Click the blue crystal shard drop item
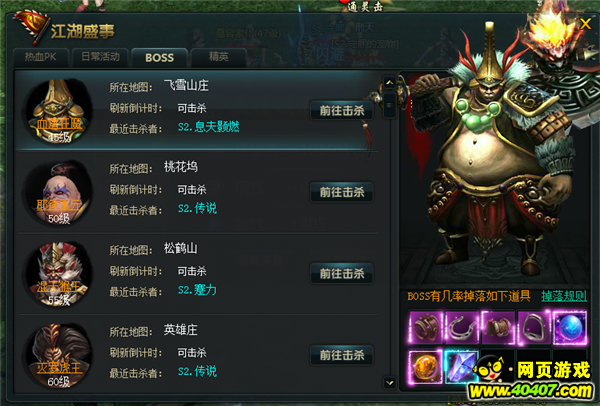 pos(461,366)
